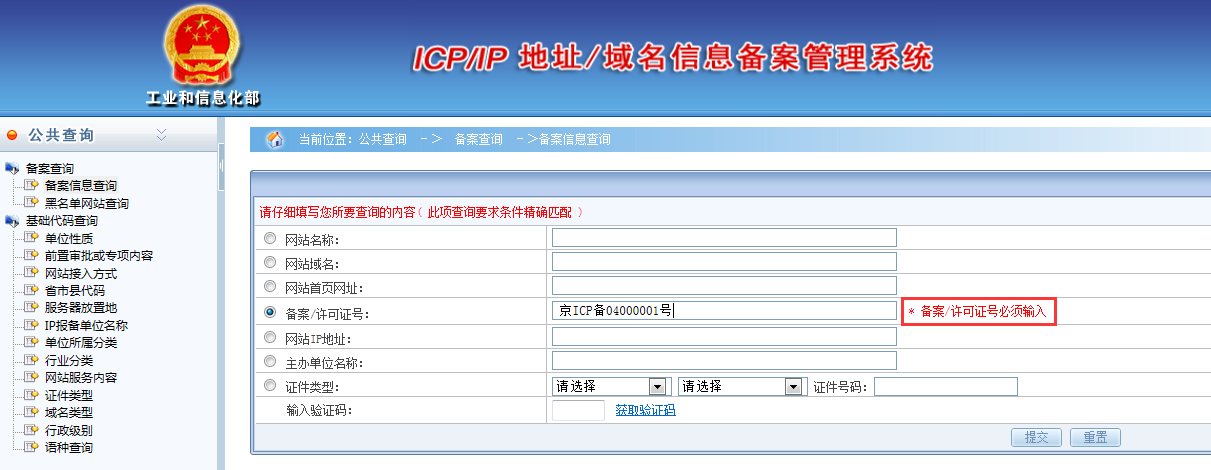1211x470 pixels.
Task: Click the page icon beside 服务器放置地
Action: click(x=31, y=307)
